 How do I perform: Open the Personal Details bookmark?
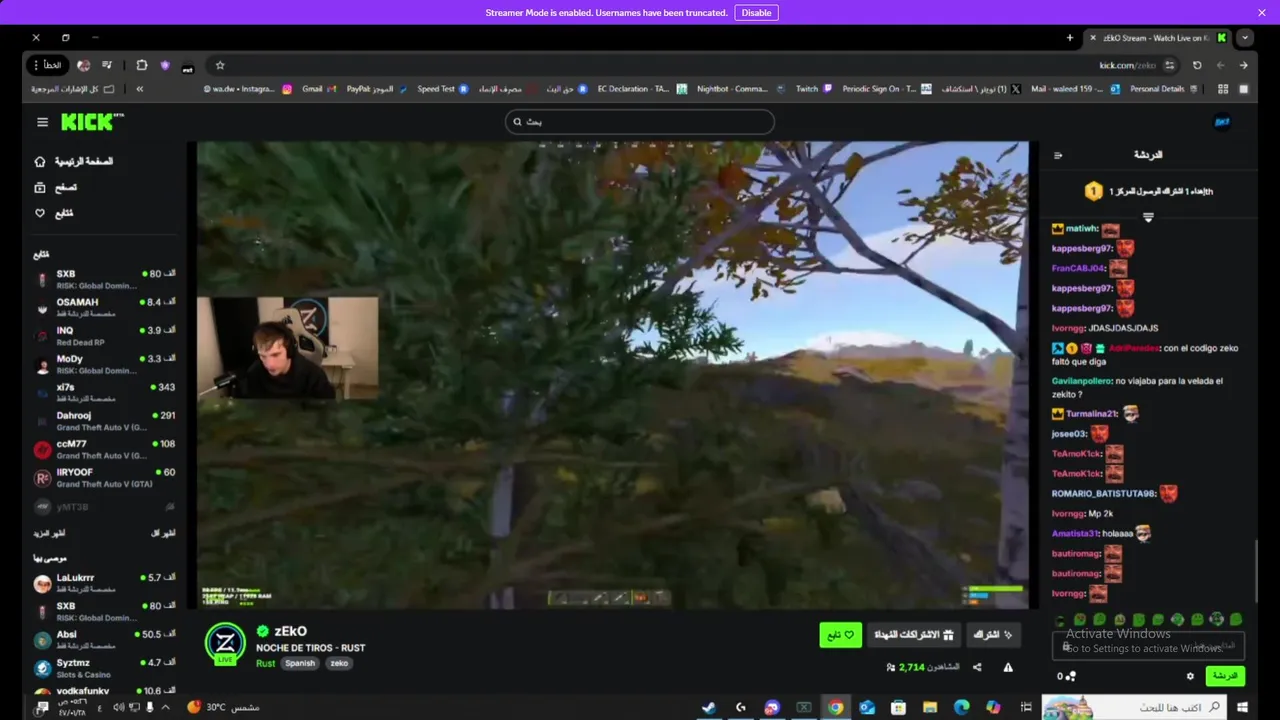pyautogui.click(x=1164, y=89)
